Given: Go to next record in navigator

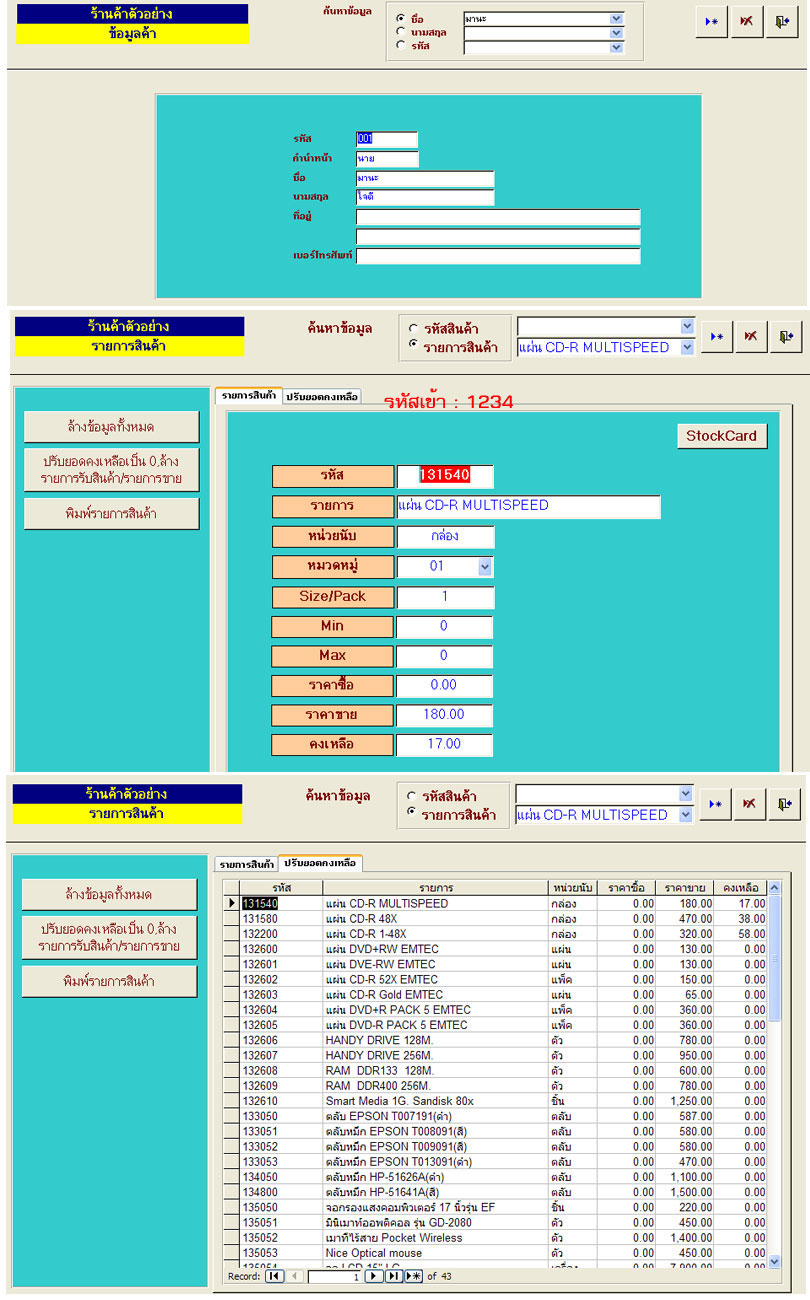Looking at the screenshot, I should (x=374, y=1277).
